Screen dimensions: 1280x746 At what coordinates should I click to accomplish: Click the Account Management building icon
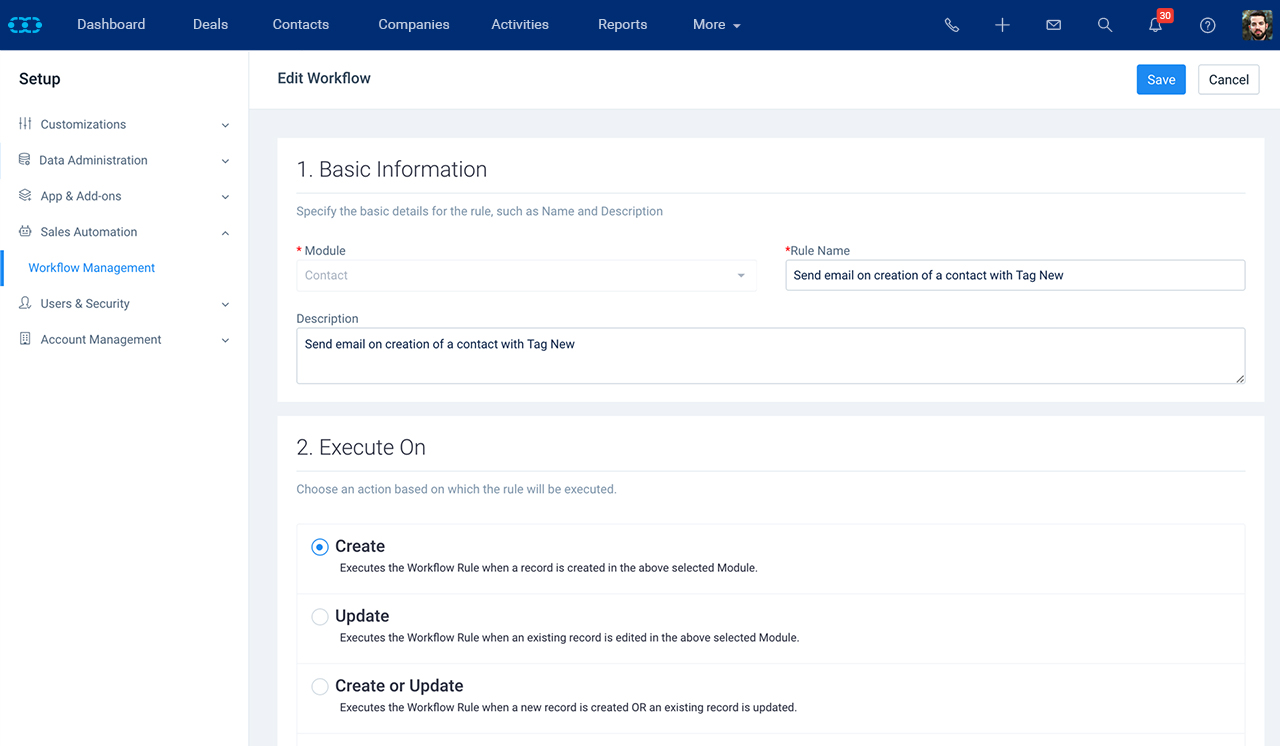click(x=25, y=340)
